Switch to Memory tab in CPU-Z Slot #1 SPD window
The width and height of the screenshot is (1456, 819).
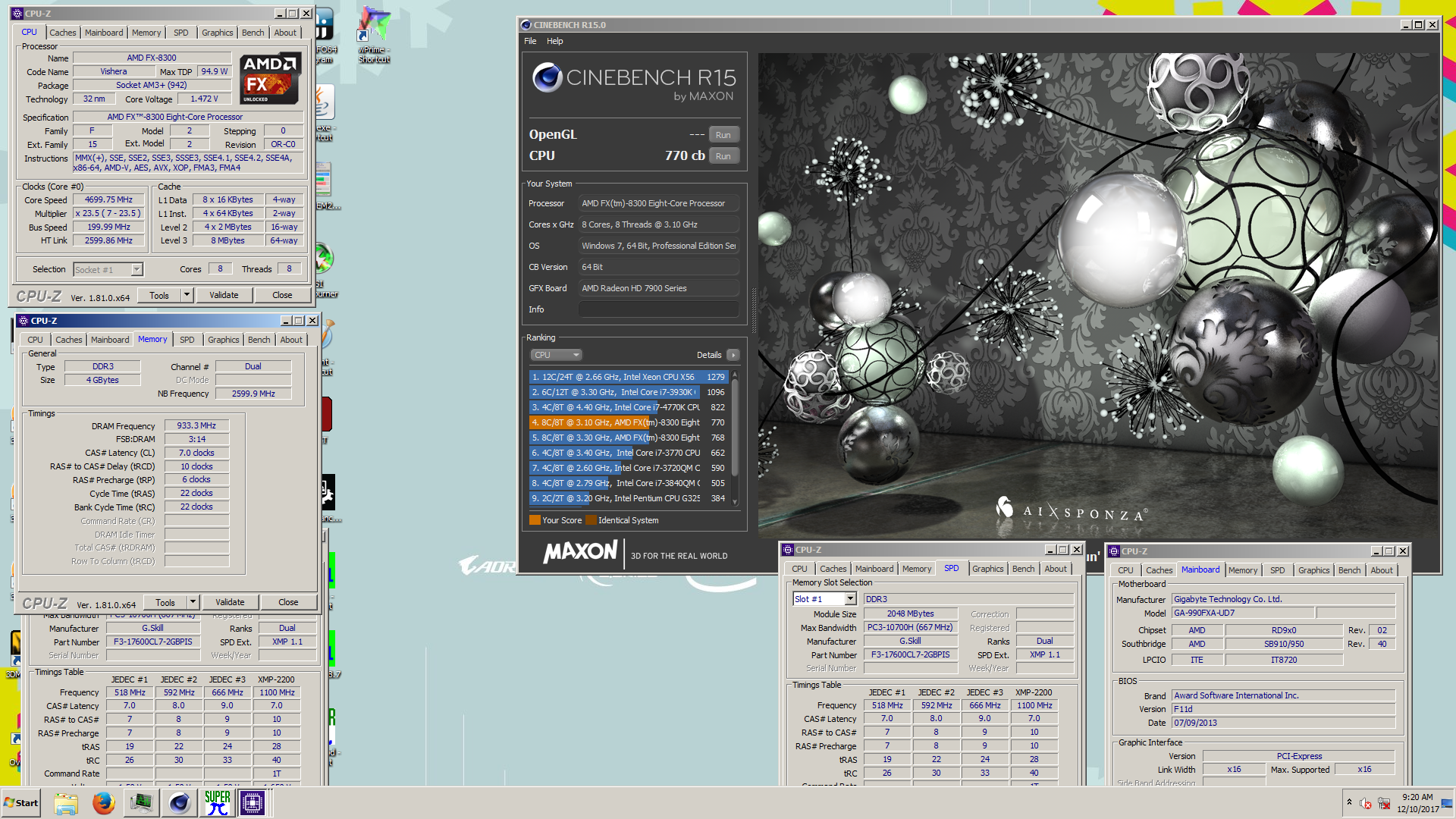[916, 569]
